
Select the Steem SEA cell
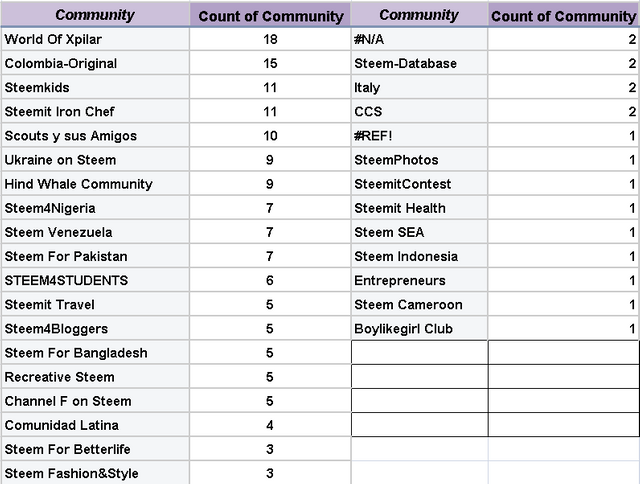click(419, 232)
